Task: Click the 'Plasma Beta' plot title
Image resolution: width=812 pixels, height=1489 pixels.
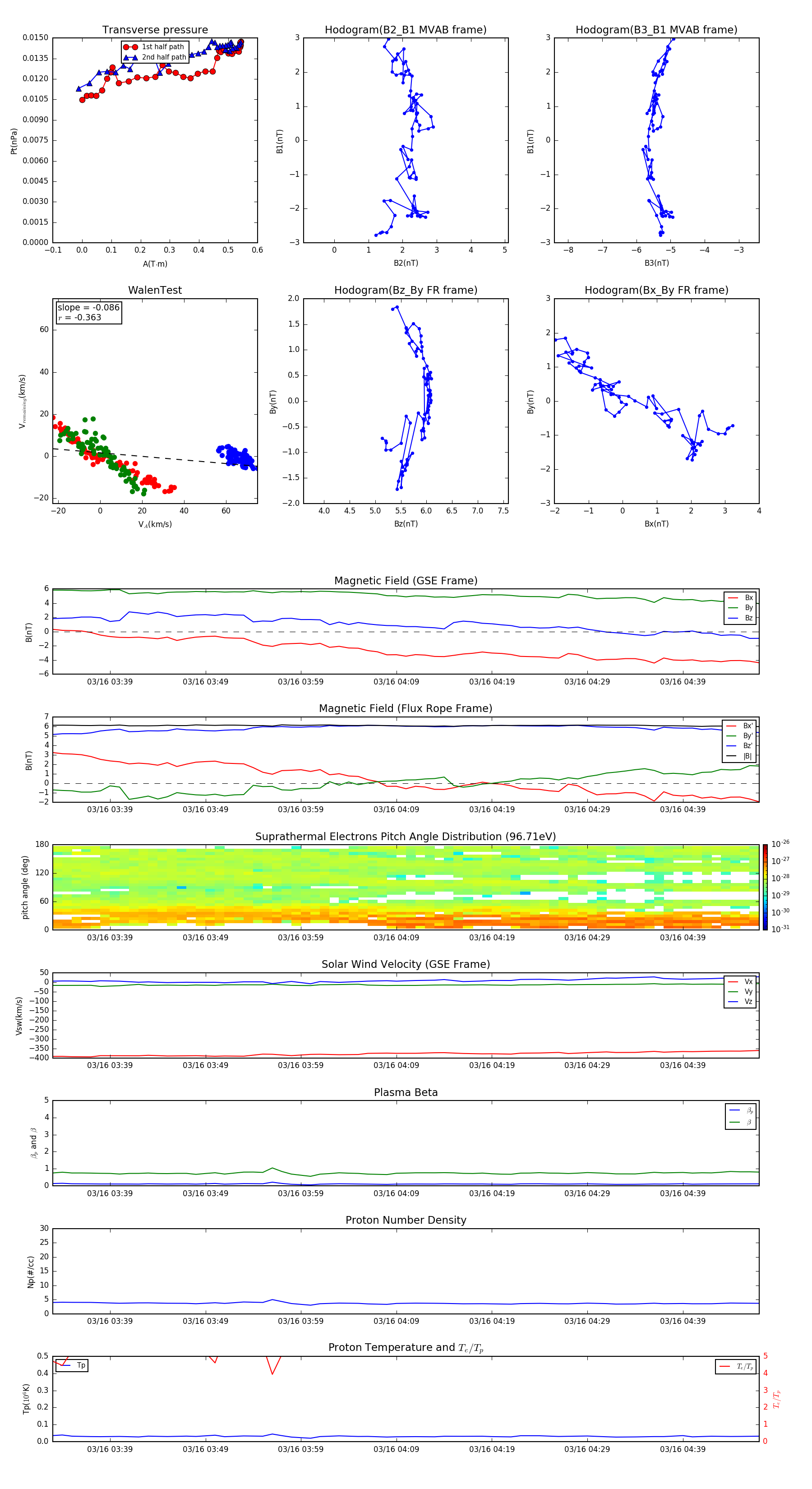Action: pyautogui.click(x=406, y=1092)
